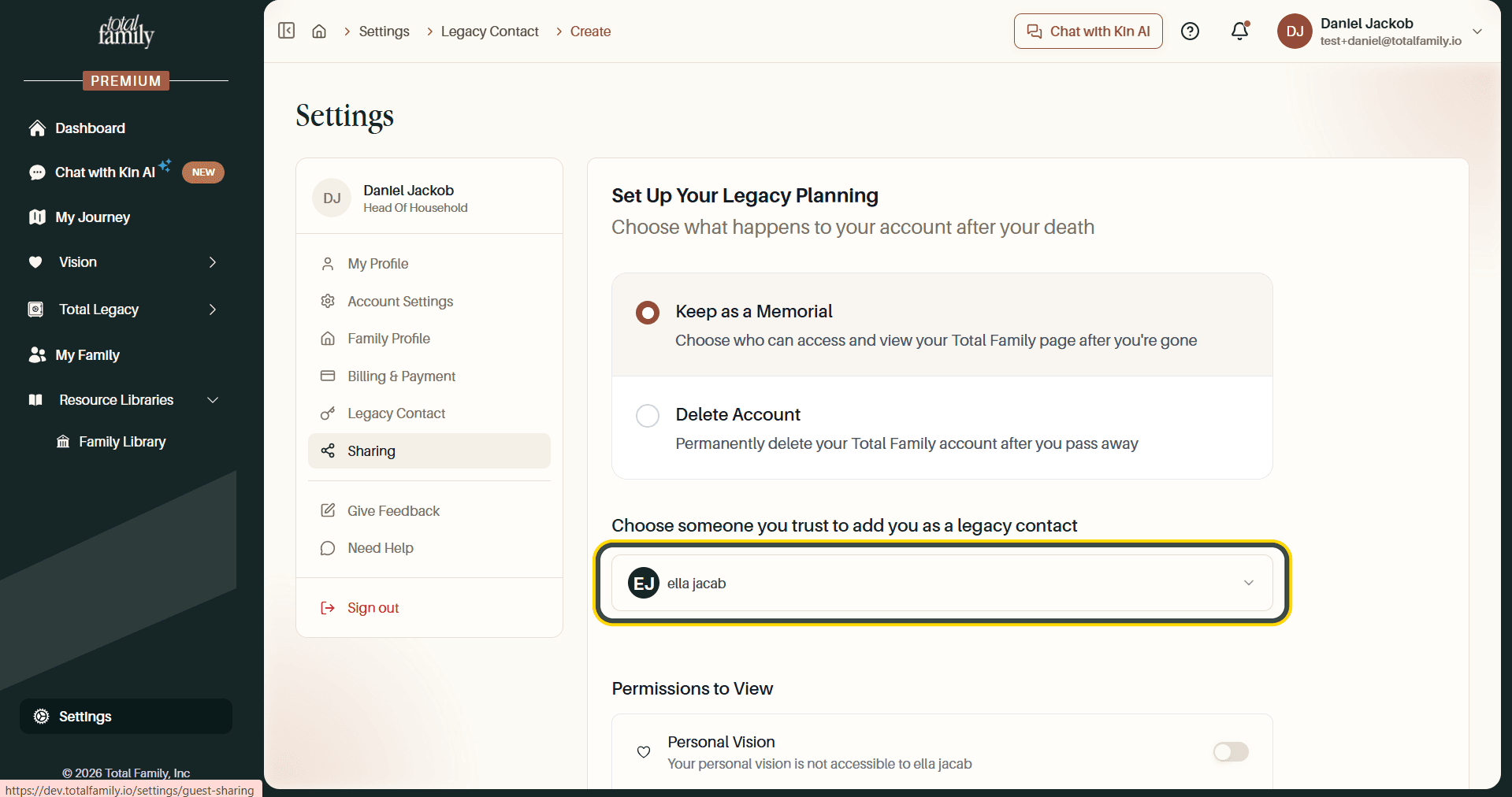Click the My Family people icon

click(x=37, y=355)
